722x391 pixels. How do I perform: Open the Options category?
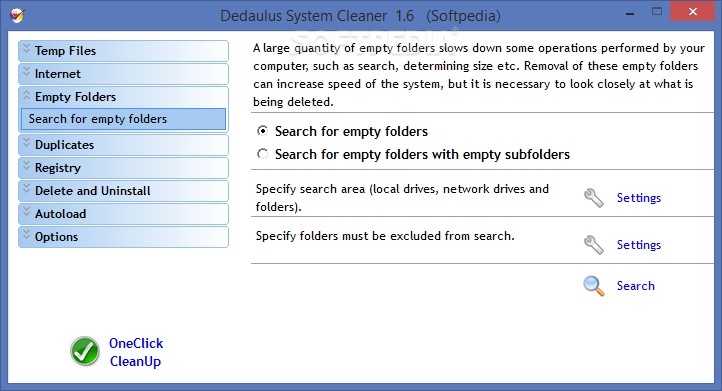pos(123,237)
